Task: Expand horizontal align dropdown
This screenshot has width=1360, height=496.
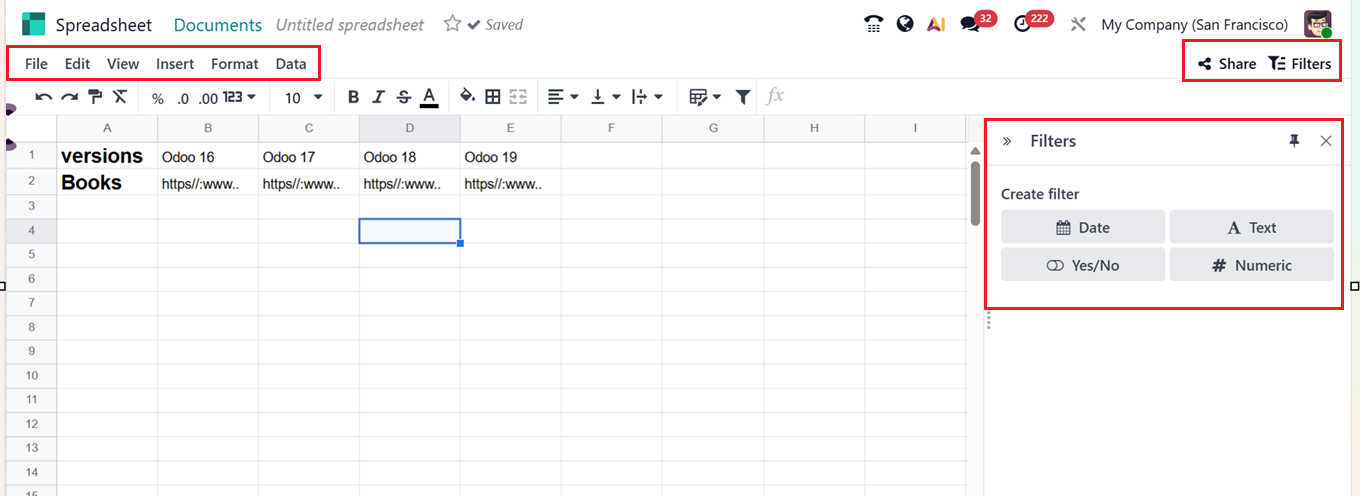Action: pyautogui.click(x=564, y=97)
